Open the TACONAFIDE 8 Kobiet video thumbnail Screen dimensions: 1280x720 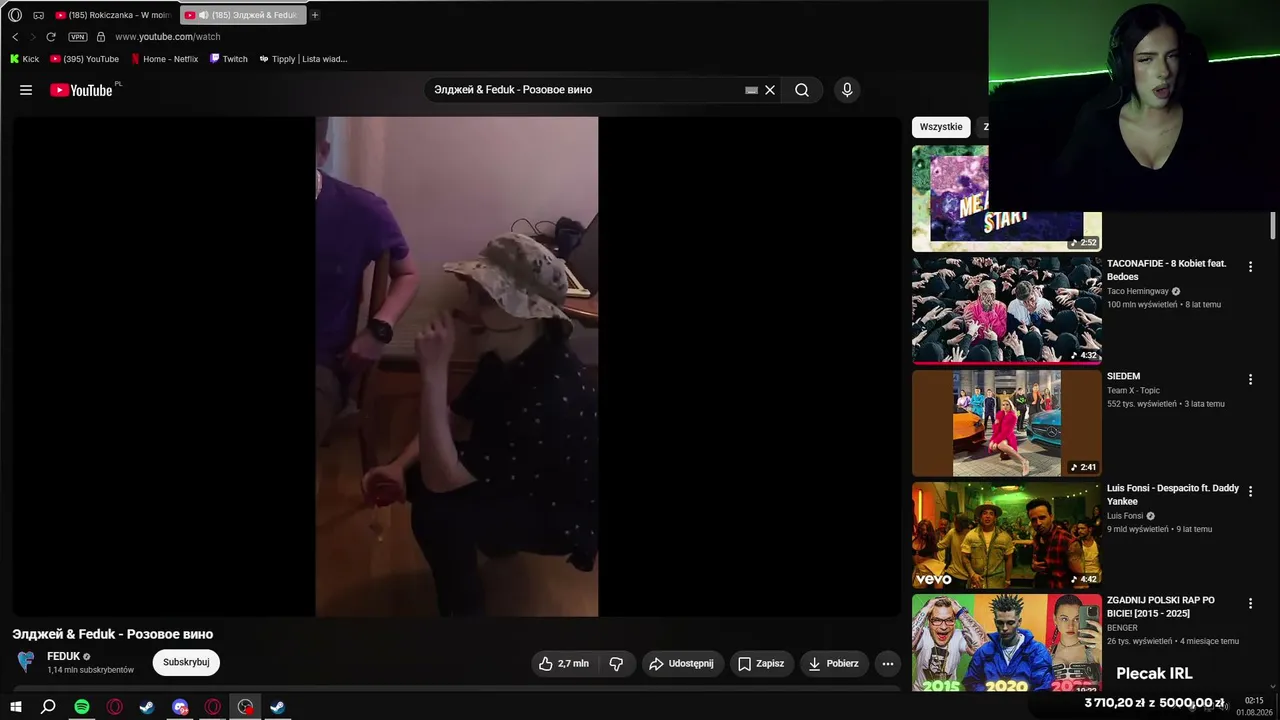[x=1007, y=310]
